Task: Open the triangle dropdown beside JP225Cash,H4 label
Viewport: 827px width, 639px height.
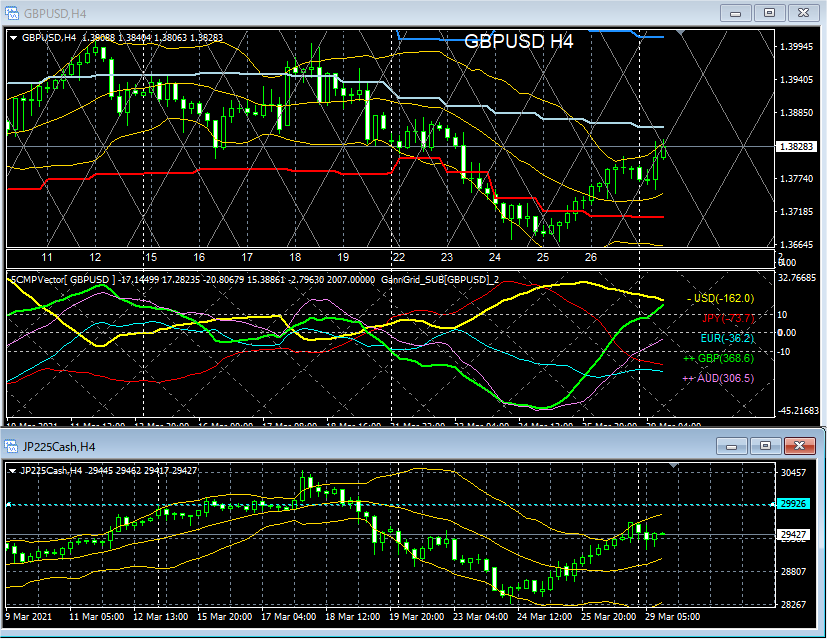Action: (x=13, y=471)
